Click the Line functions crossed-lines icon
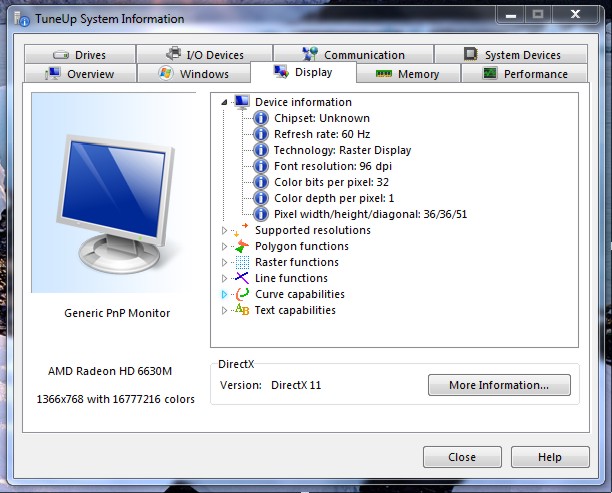The width and height of the screenshot is (612, 493). click(x=242, y=278)
